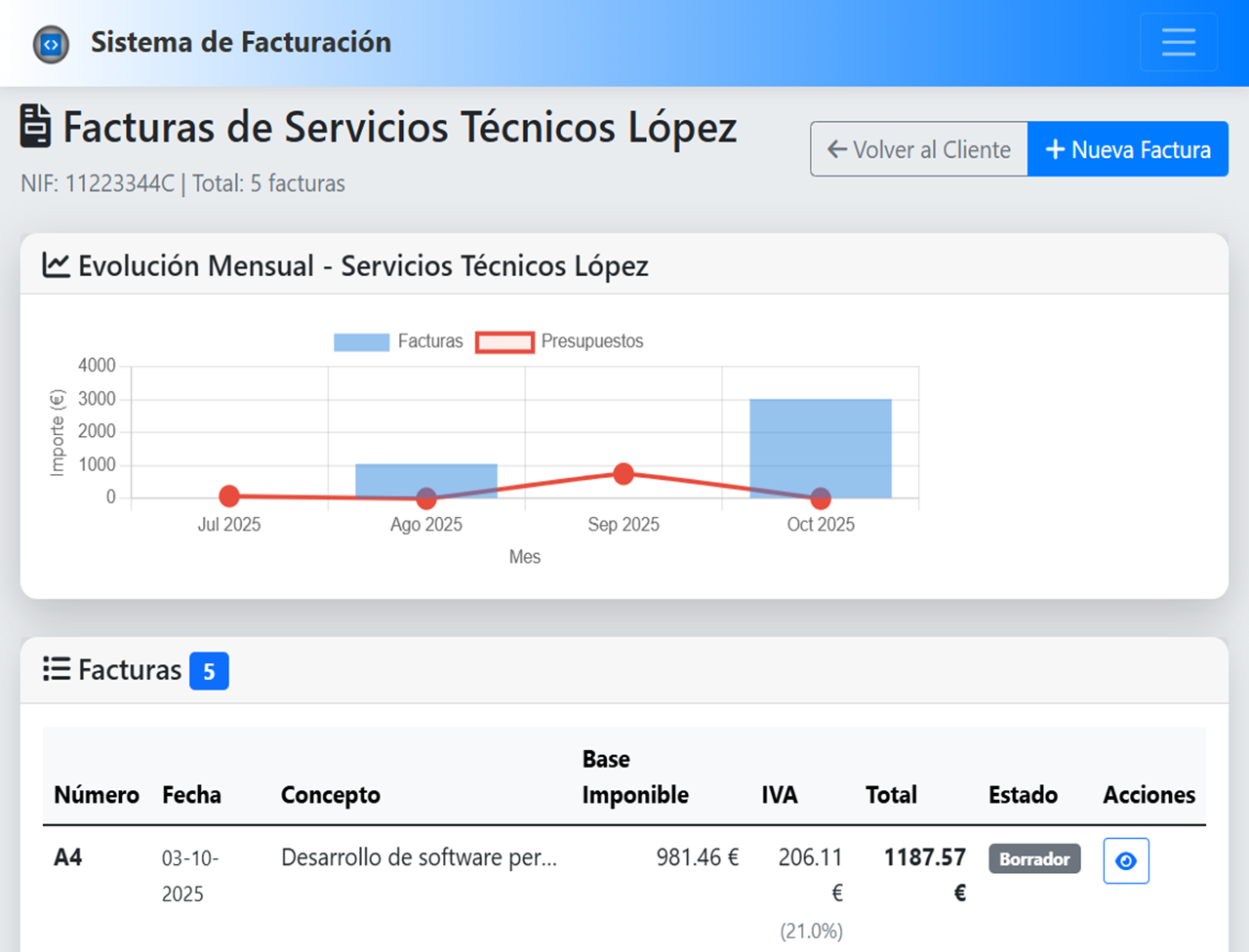Click the list icon next to Facturas
This screenshot has width=1249, height=952.
57,669
